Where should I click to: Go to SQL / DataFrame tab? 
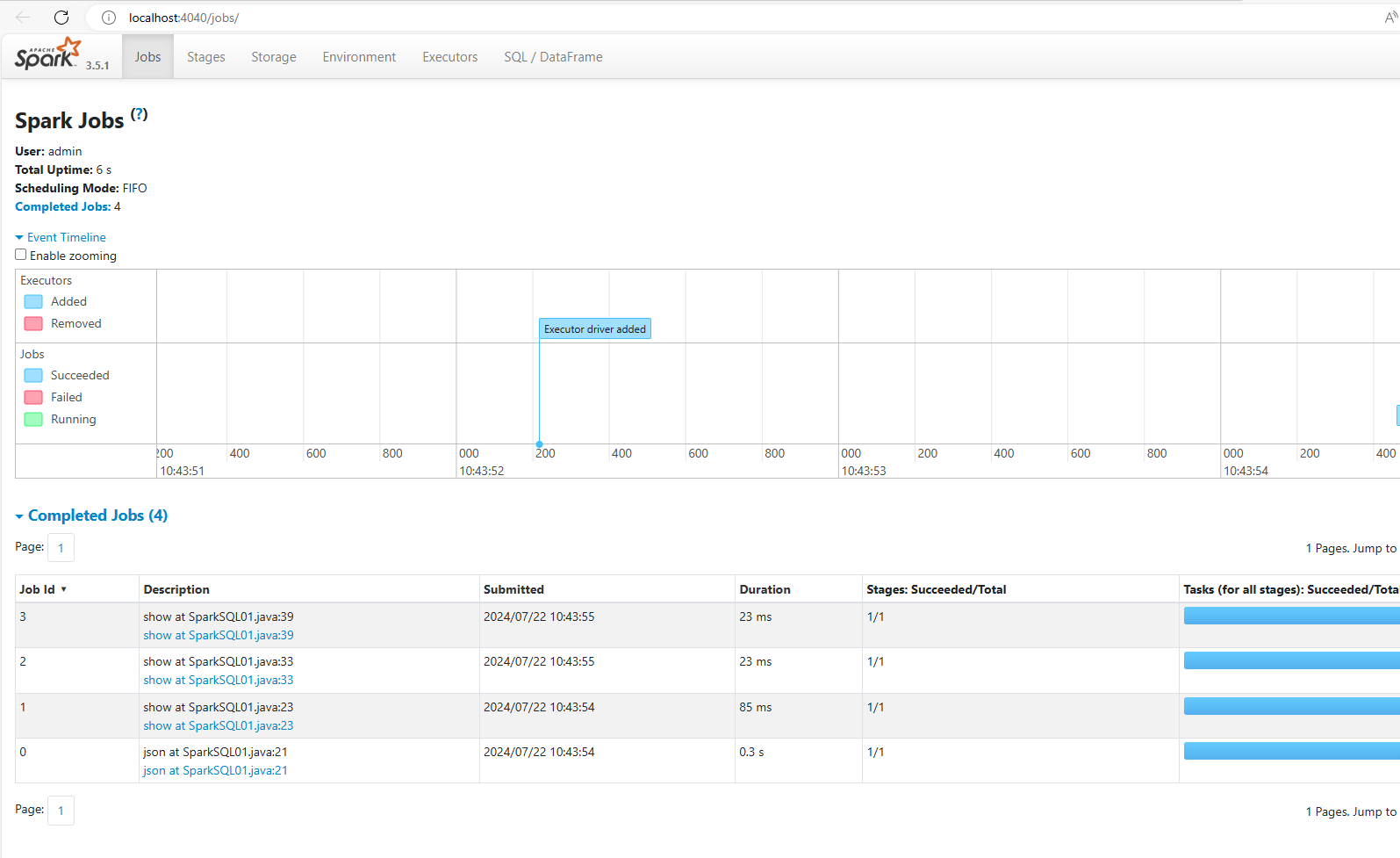pyautogui.click(x=552, y=57)
